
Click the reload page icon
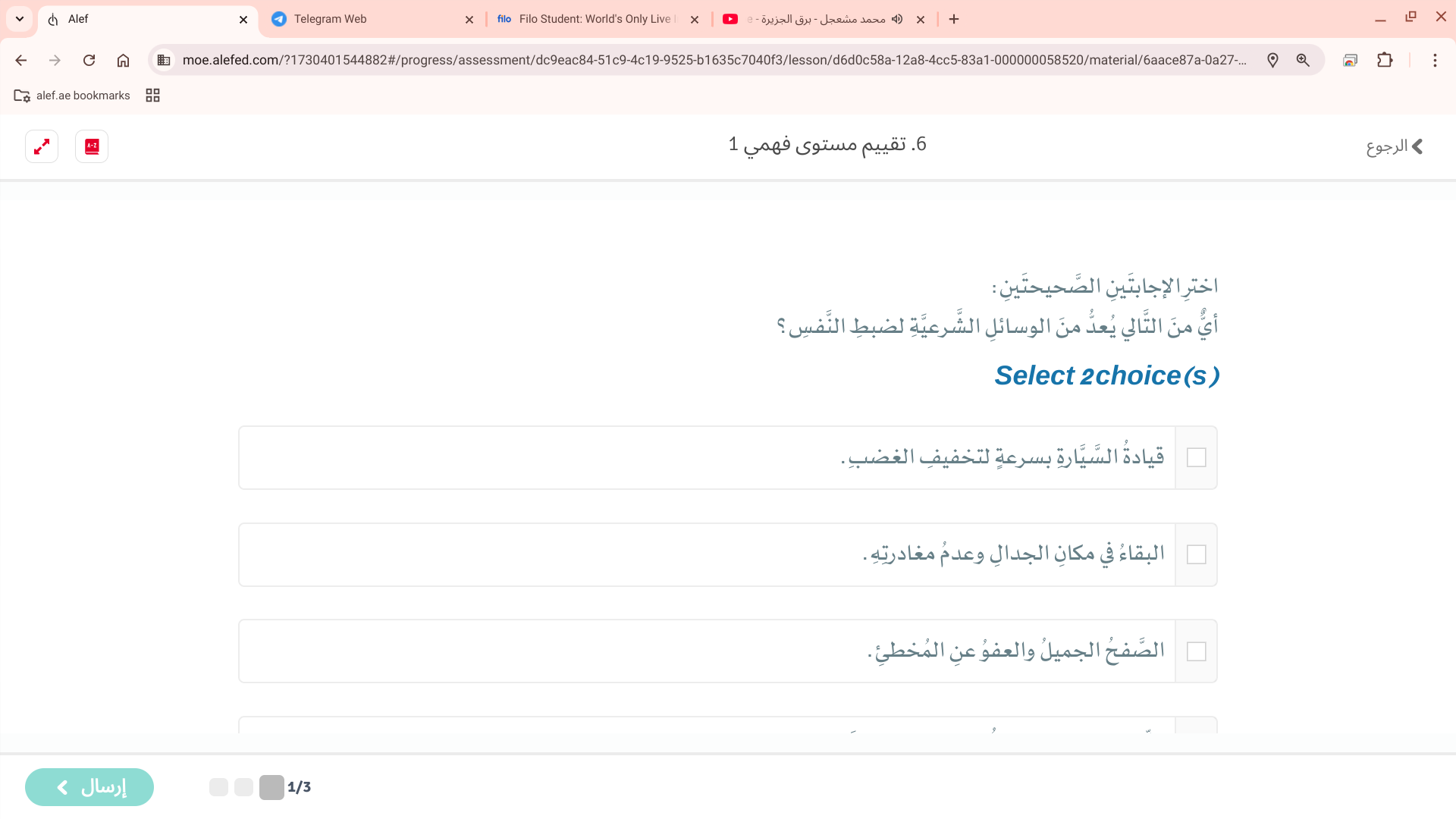89,61
